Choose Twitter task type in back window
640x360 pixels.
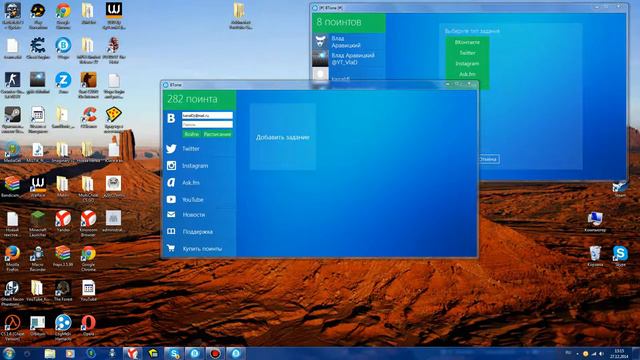pyautogui.click(x=467, y=53)
